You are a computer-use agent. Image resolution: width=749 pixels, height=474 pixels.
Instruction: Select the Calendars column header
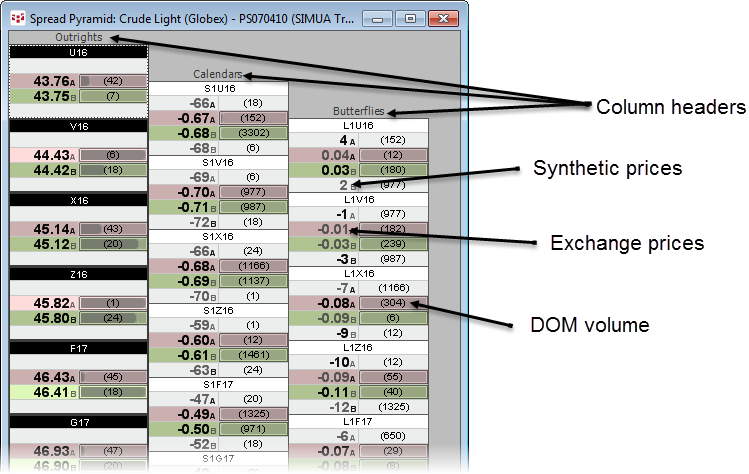217,74
